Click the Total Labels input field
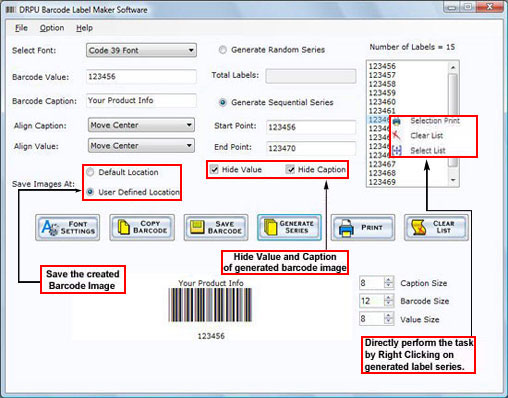 311,76
